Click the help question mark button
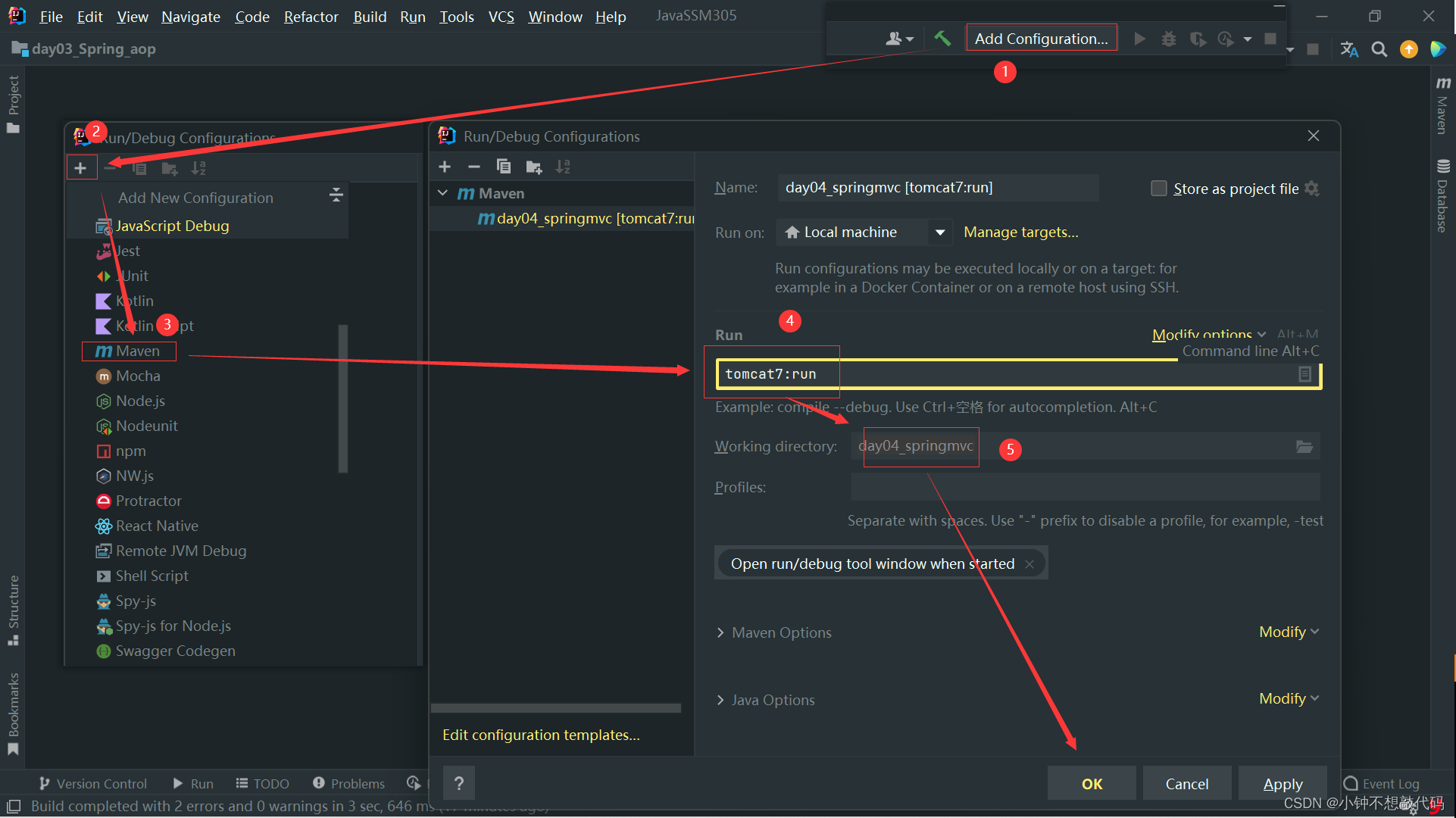Image resolution: width=1456 pixels, height=818 pixels. [459, 784]
